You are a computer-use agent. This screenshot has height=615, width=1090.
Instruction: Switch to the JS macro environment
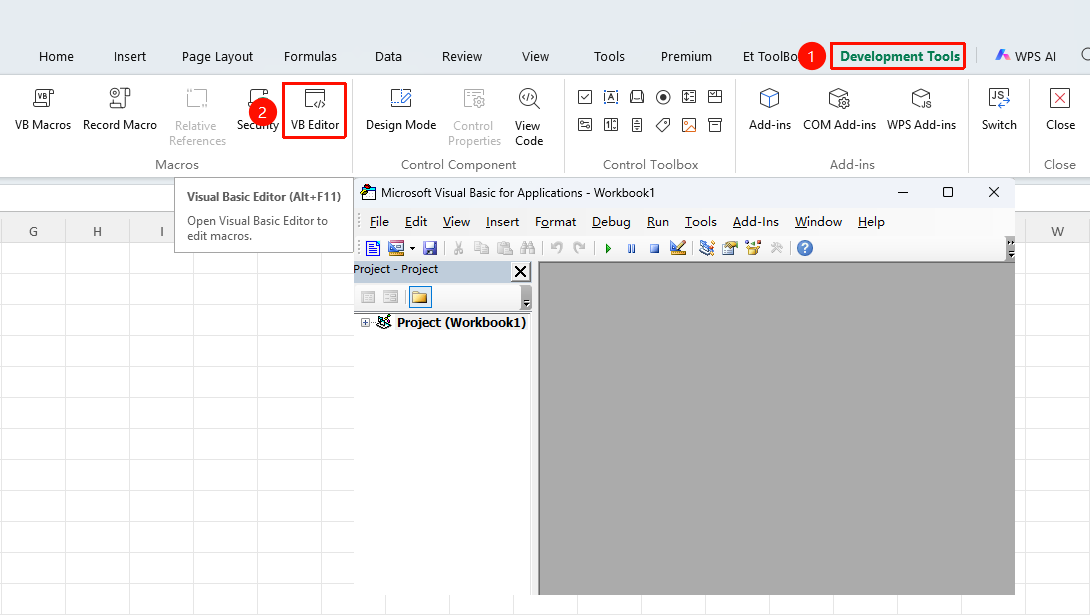point(999,109)
